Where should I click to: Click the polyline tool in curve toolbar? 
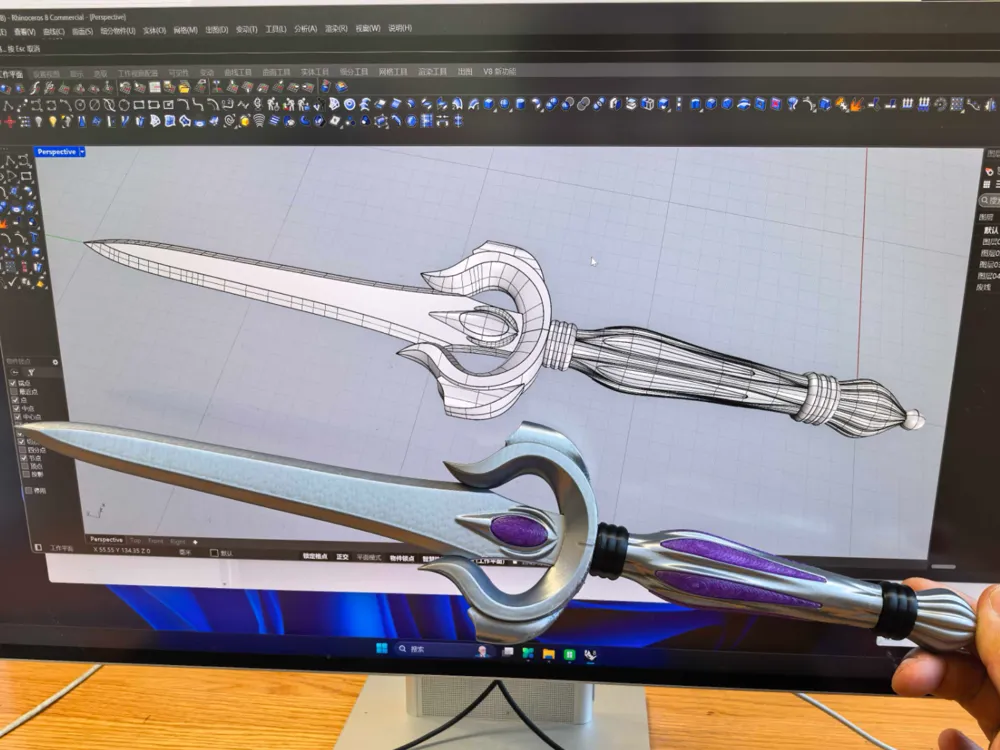[8, 105]
